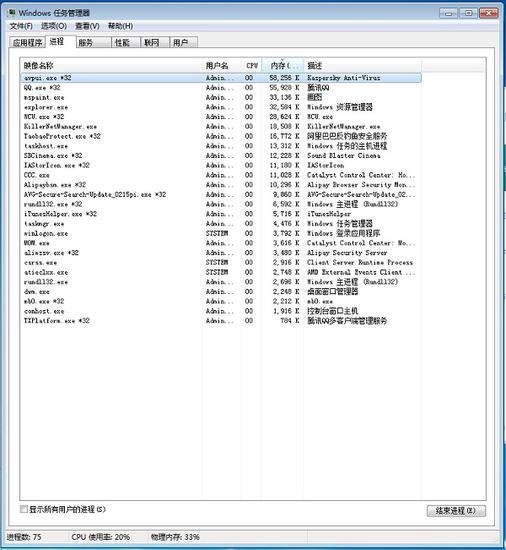The width and height of the screenshot is (506, 550).
Task: Select the KillerNetManager.exe process name
Action: coord(60,127)
